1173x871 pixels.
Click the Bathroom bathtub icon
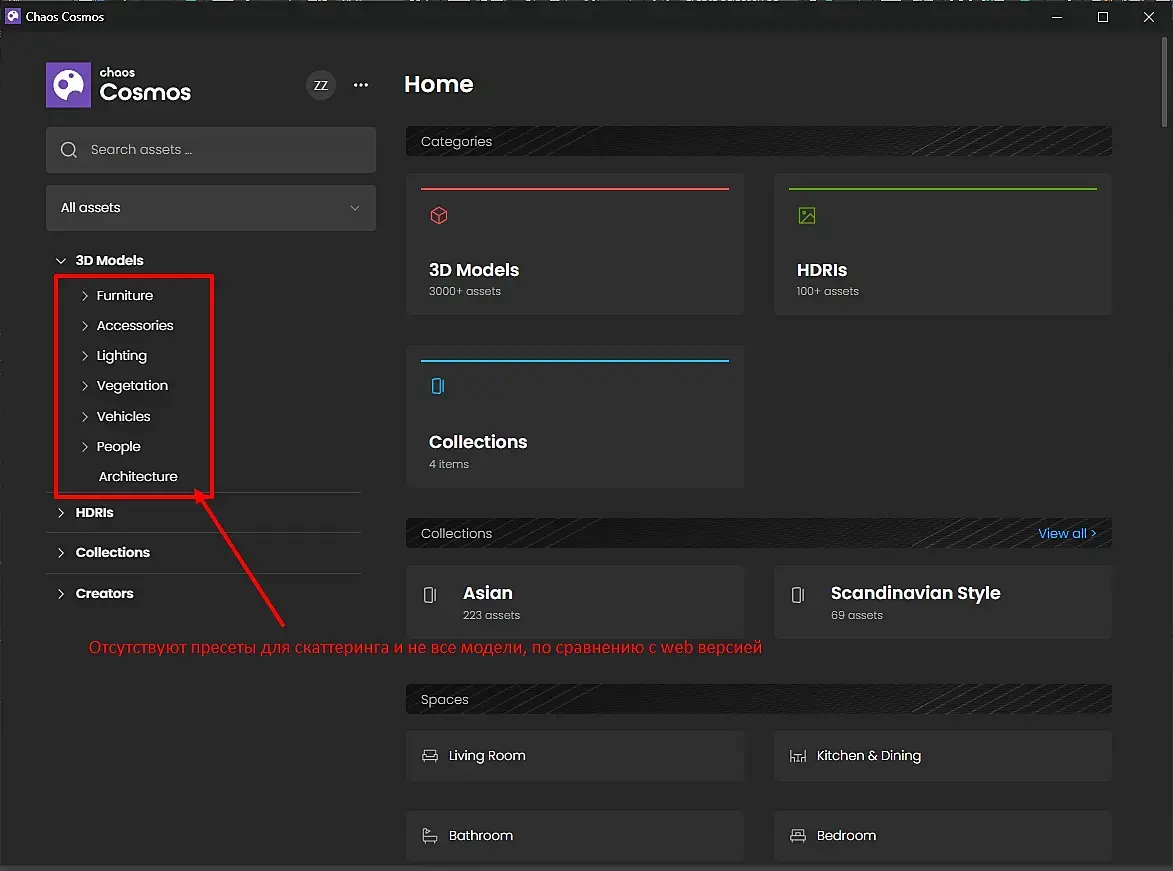click(430, 836)
